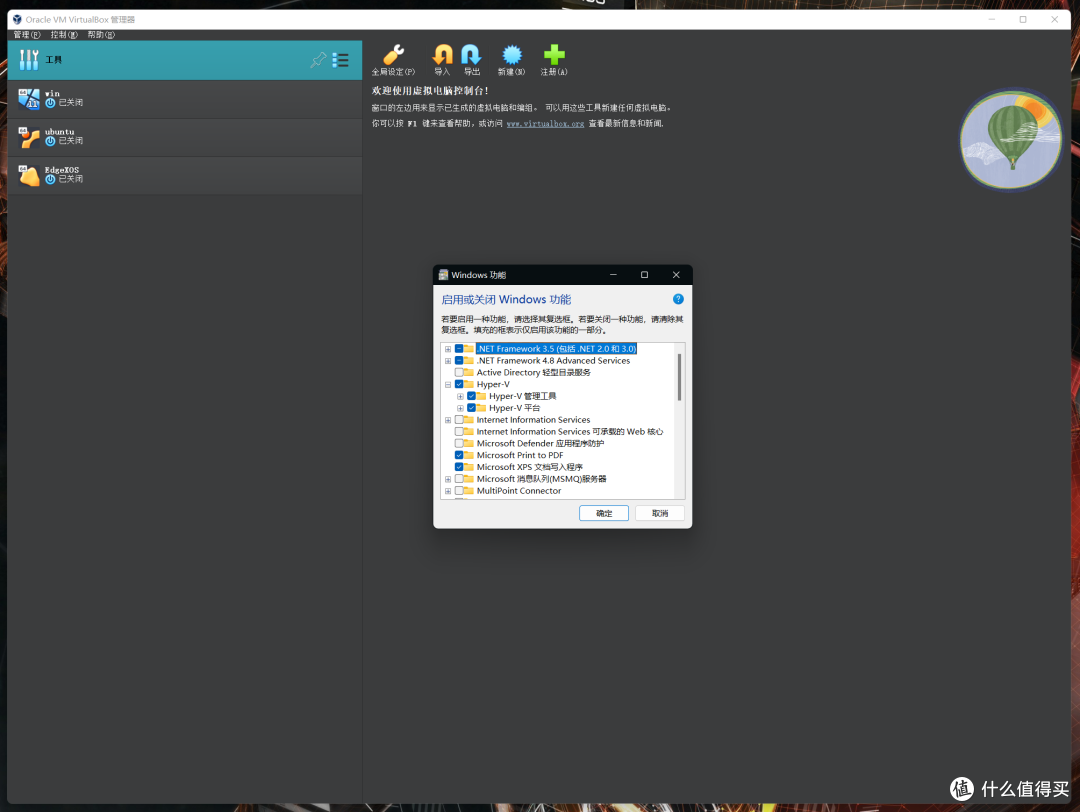The image size is (1080, 812).
Task: Enable the MultiPoint Connector checkbox
Action: (x=459, y=490)
